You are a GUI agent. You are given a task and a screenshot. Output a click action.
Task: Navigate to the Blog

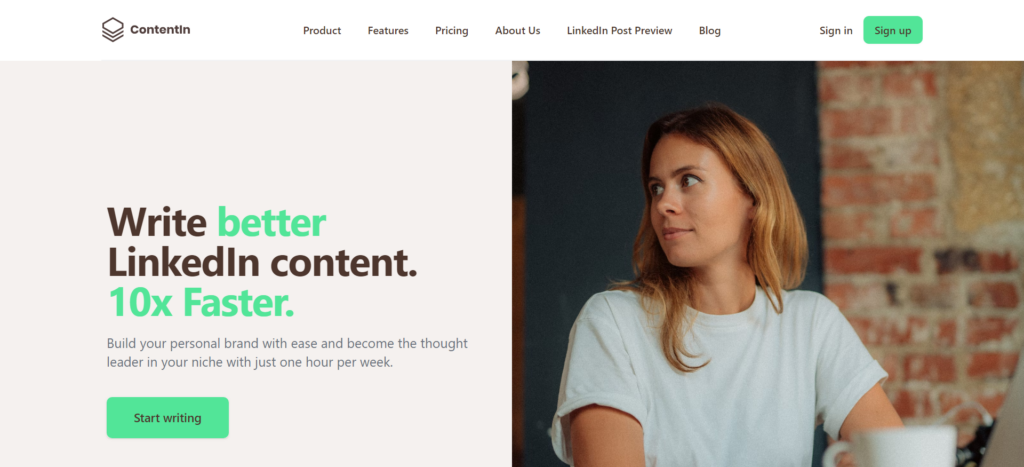tap(710, 31)
